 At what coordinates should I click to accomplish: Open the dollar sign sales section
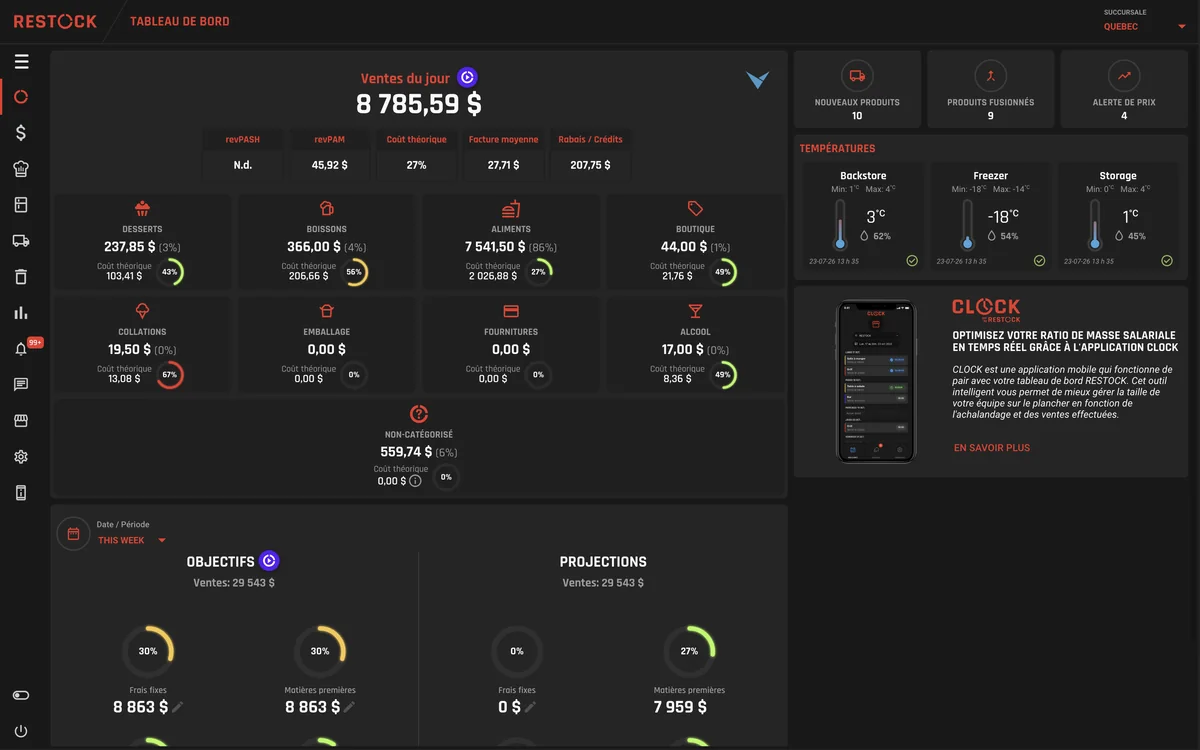[21, 133]
